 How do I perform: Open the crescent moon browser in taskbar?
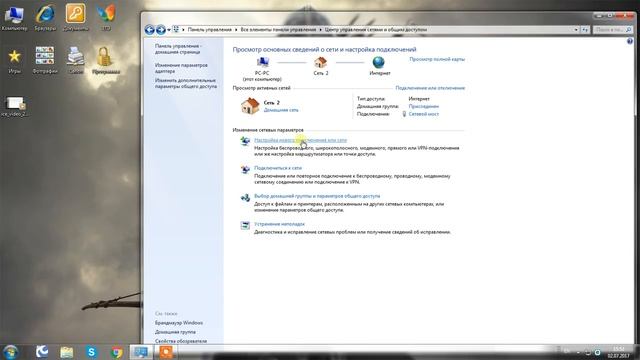tap(42, 352)
